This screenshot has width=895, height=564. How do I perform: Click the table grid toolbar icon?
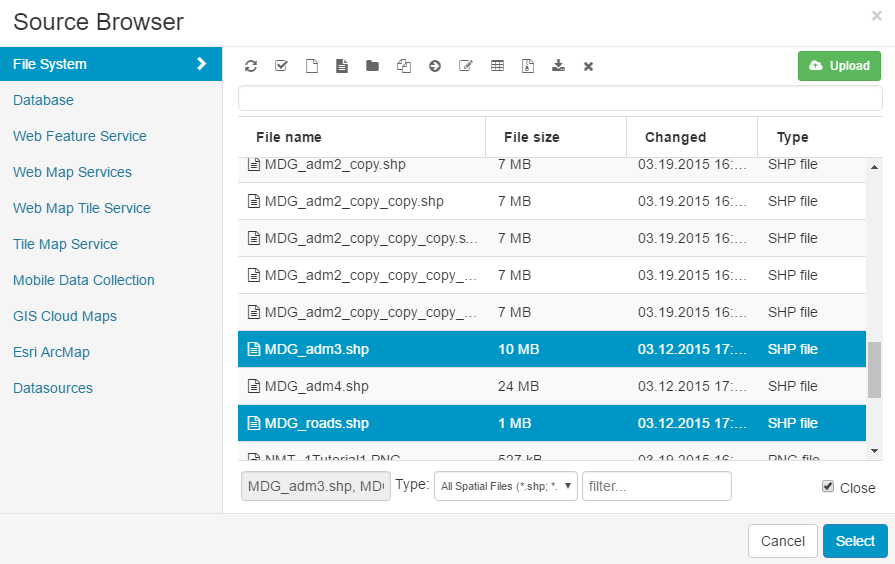pos(497,66)
